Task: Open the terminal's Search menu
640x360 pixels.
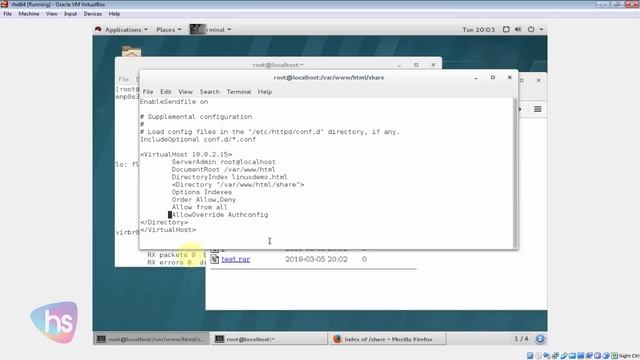Action: 209,91
